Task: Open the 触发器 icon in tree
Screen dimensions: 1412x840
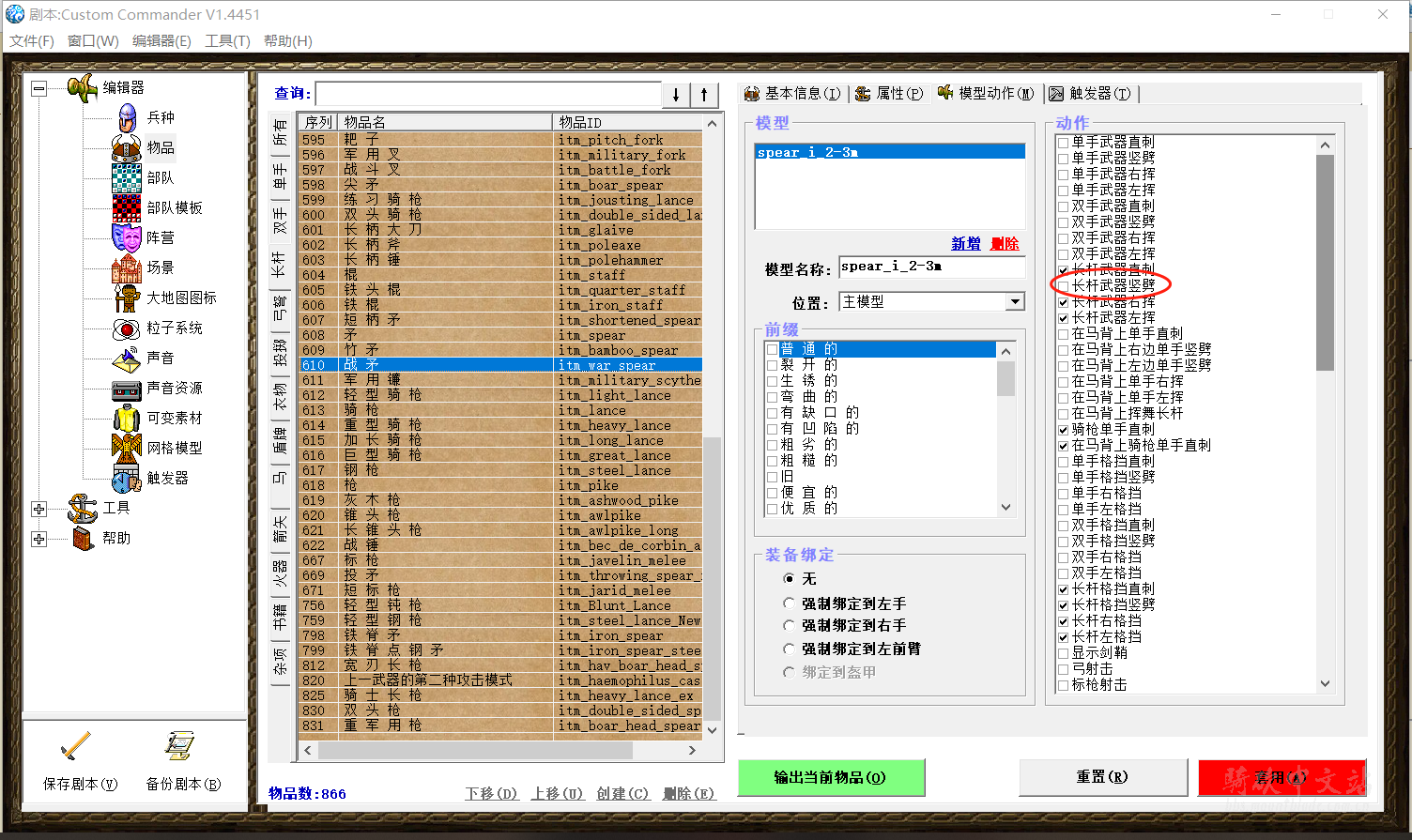Action: [127, 478]
